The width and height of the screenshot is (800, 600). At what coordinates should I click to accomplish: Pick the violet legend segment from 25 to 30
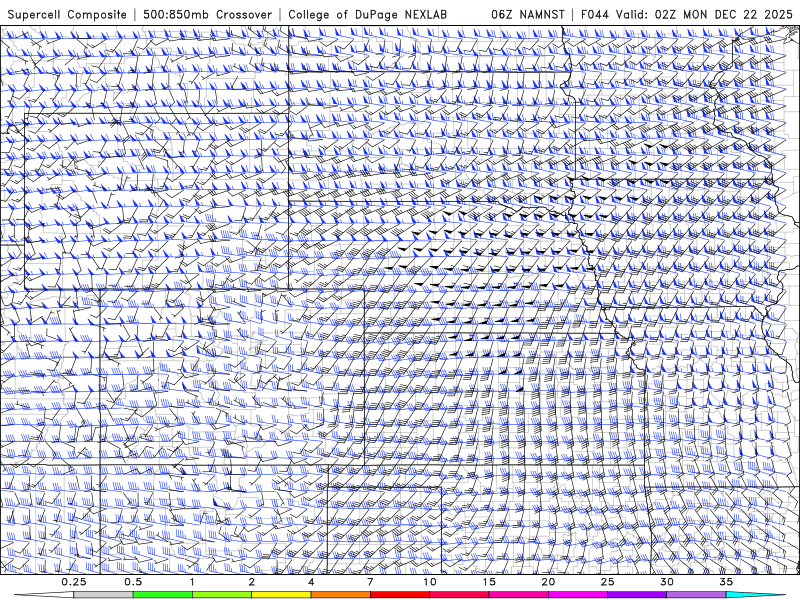coord(637,595)
